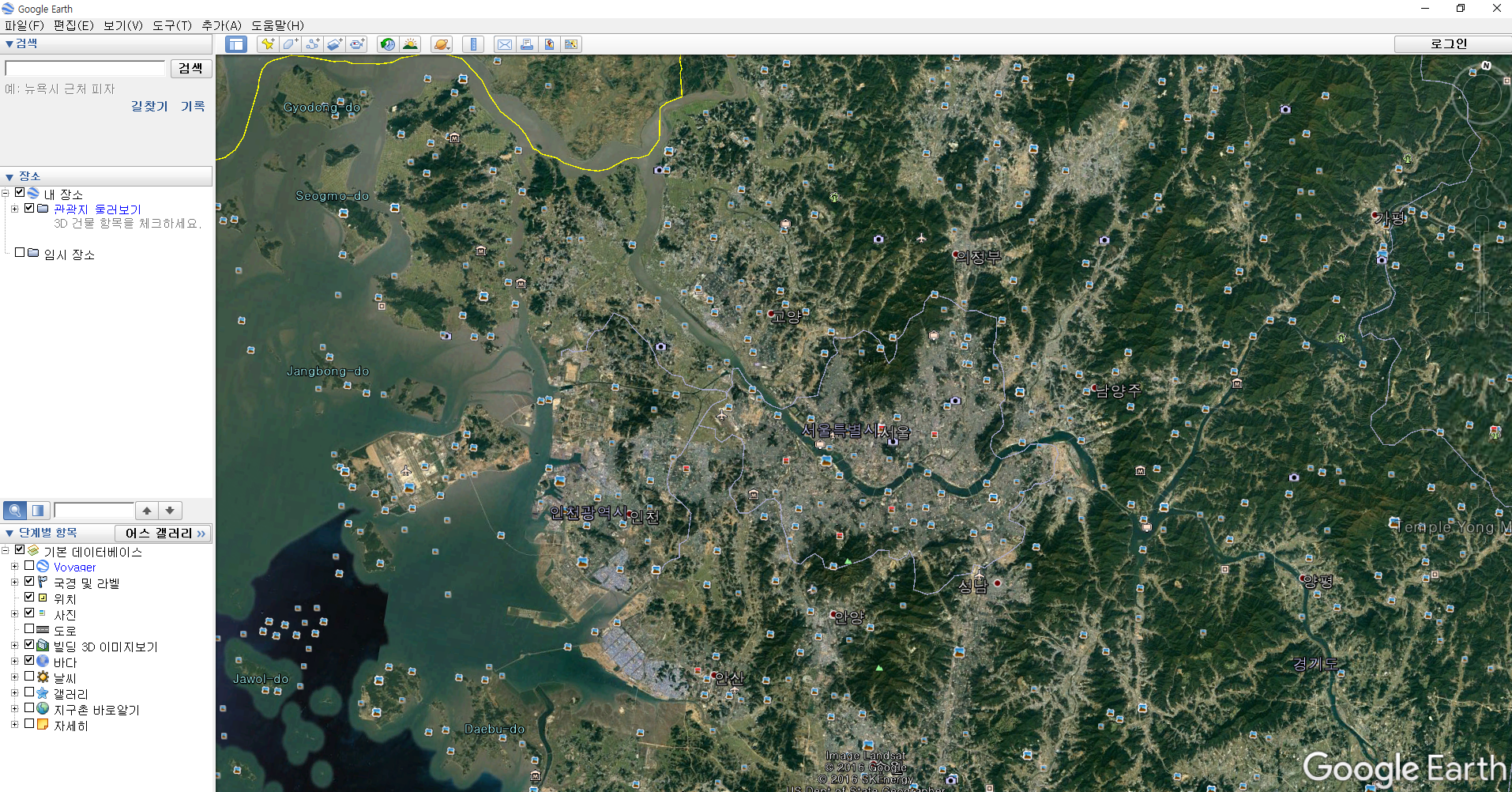The image size is (1512, 792).
Task: Open the 편집(E) menu
Action: click(73, 25)
